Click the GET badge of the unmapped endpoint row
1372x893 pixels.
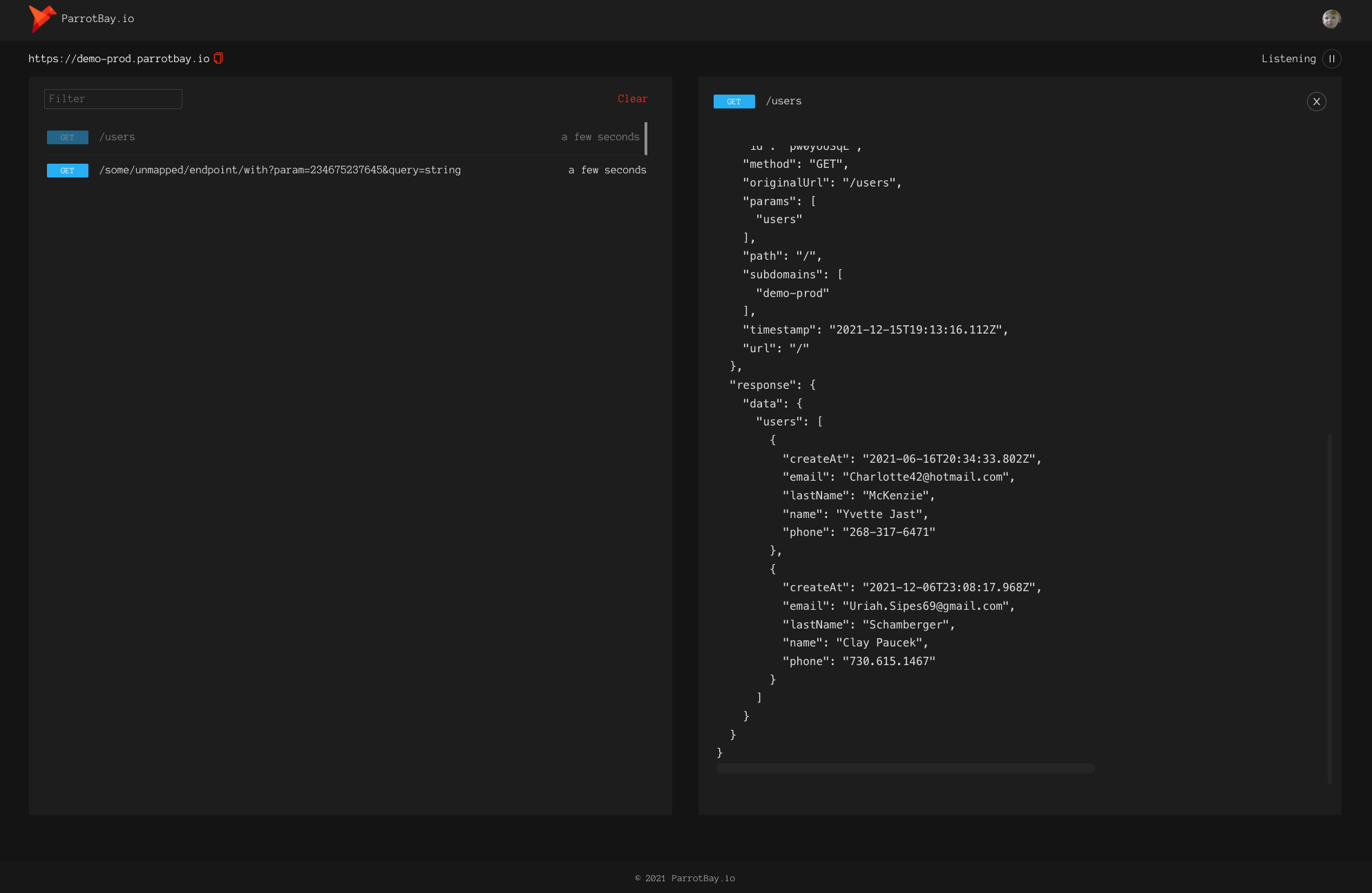[x=67, y=171]
